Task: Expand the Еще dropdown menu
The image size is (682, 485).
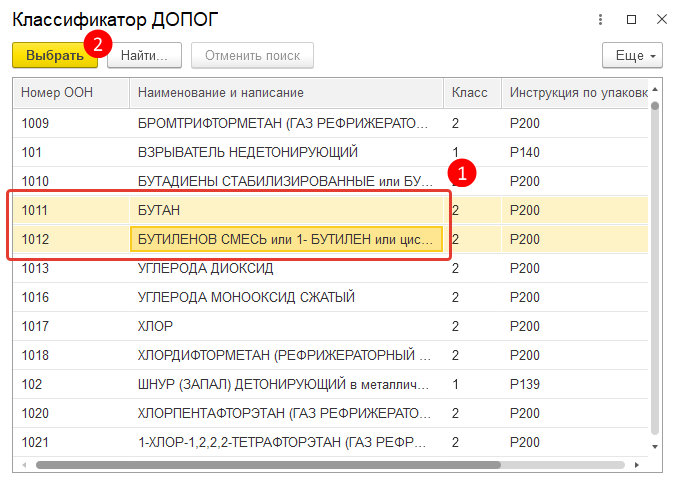Action: click(x=632, y=55)
